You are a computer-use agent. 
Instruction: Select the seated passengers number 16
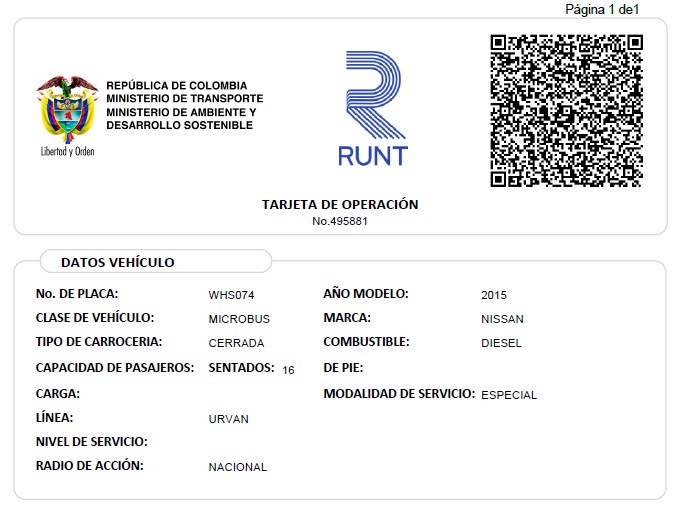point(289,369)
